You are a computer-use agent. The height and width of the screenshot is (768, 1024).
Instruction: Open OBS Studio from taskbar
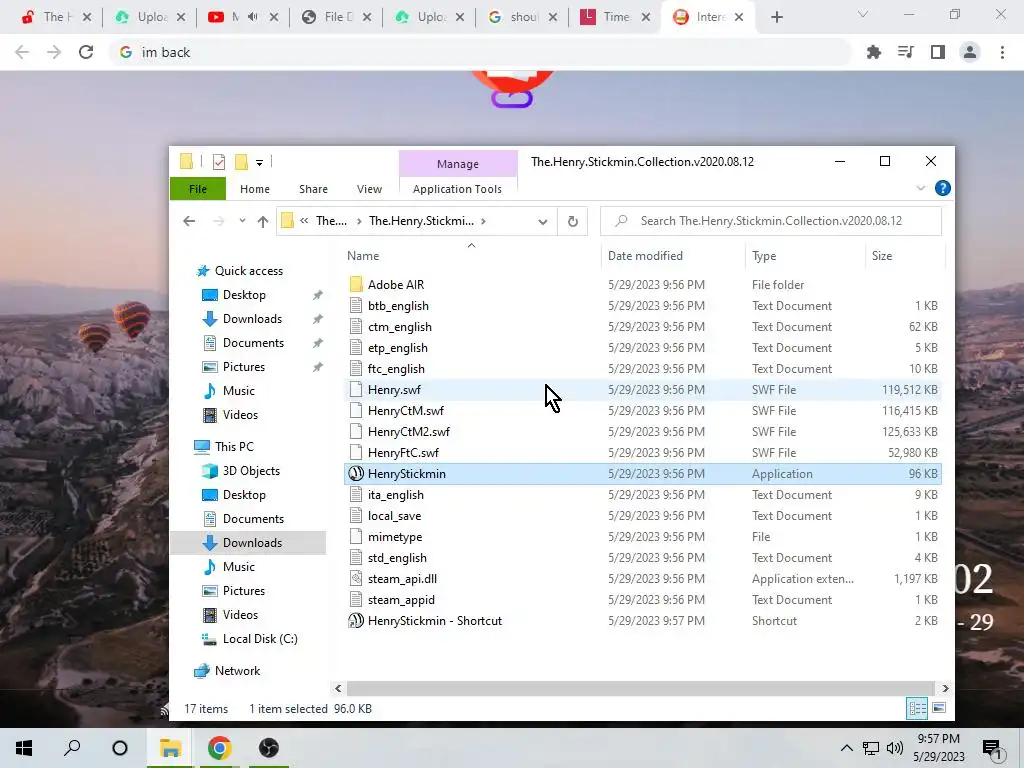point(268,748)
